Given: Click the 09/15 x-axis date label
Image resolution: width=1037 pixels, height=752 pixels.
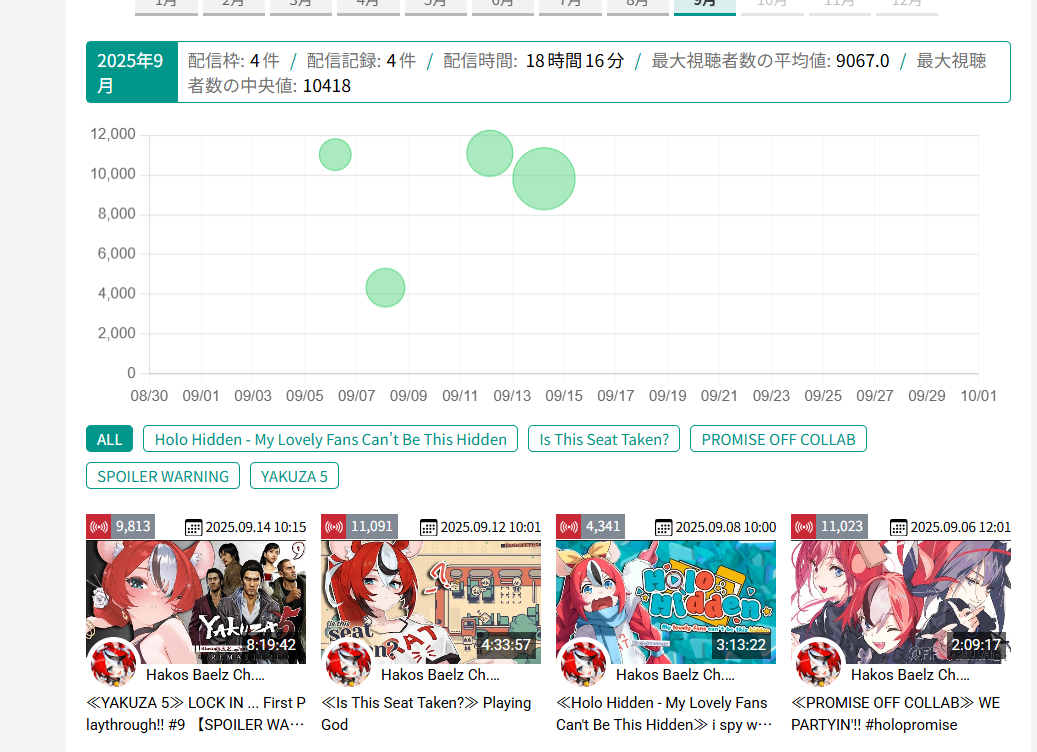Looking at the screenshot, I should click(x=564, y=396).
